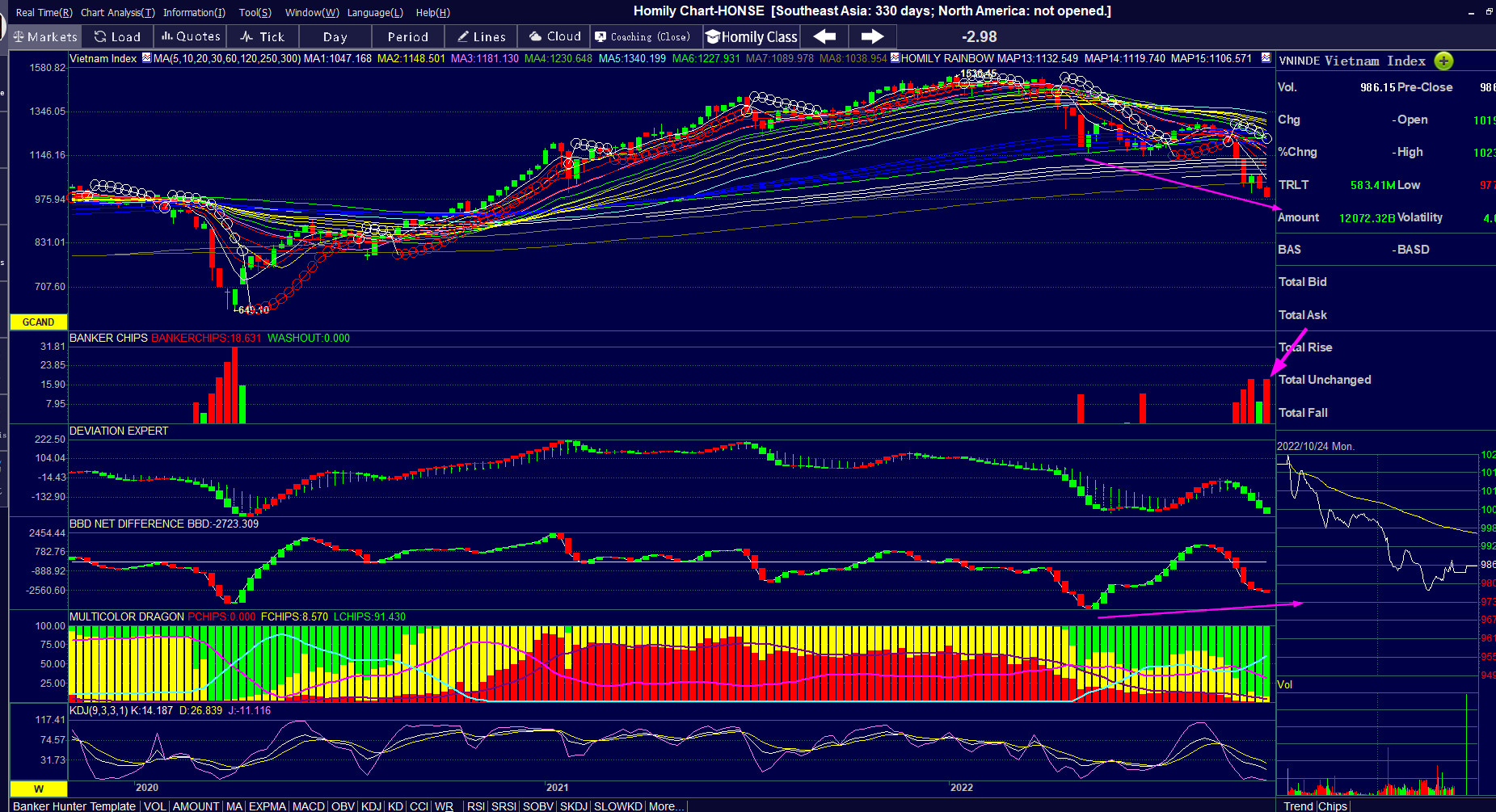Expand the More... indicators list

[x=666, y=806]
